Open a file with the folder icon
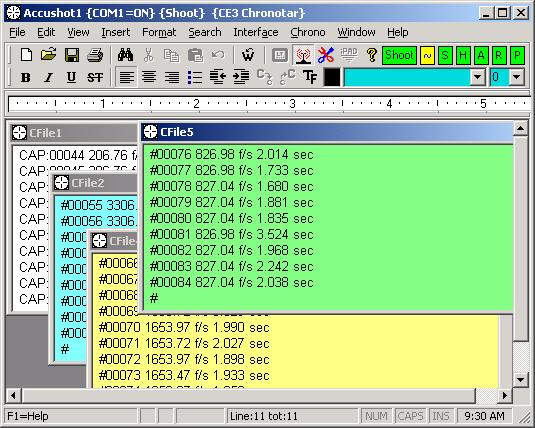The image size is (535, 428). coord(48,55)
